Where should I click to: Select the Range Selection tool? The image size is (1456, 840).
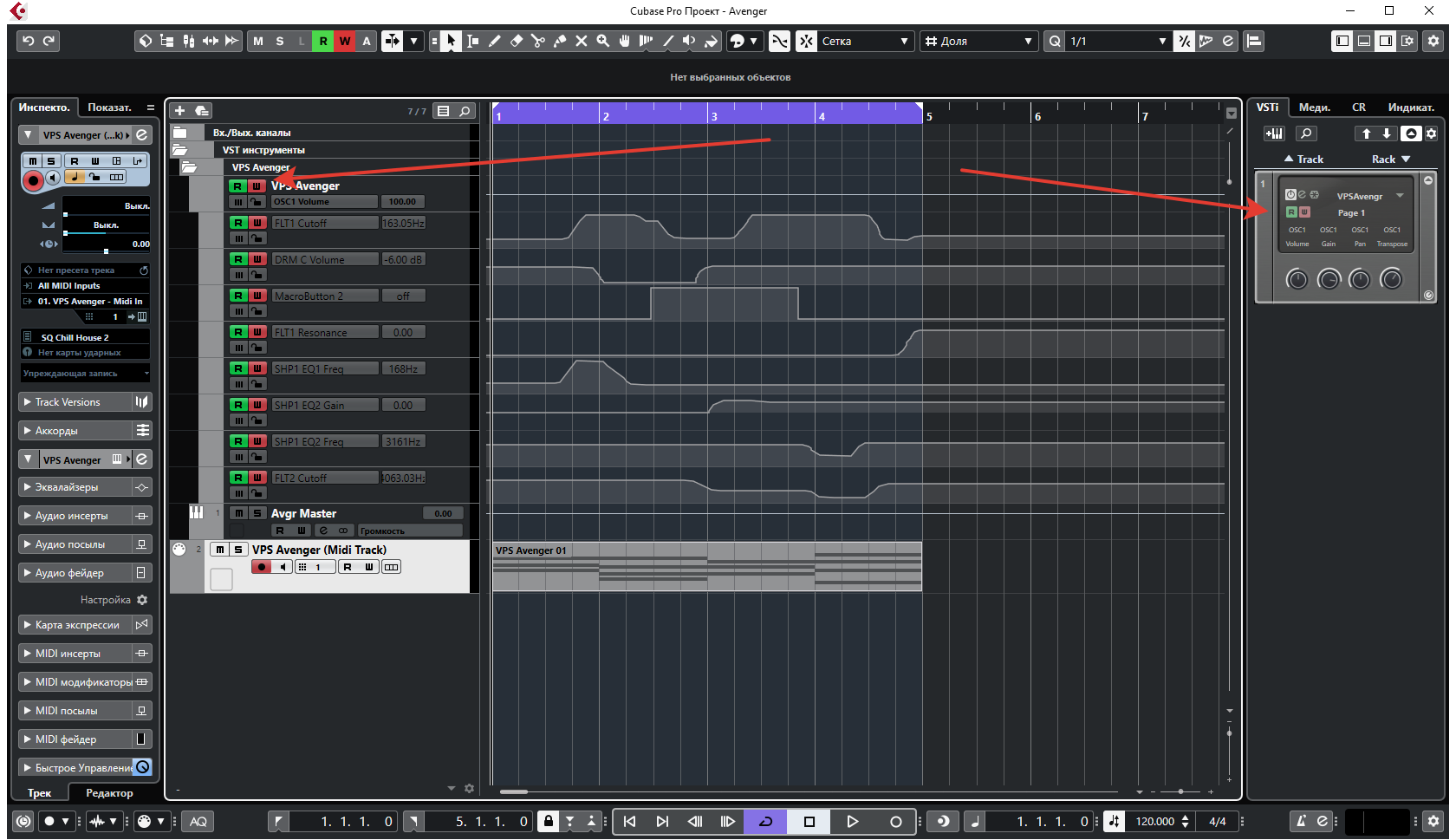tap(472, 41)
